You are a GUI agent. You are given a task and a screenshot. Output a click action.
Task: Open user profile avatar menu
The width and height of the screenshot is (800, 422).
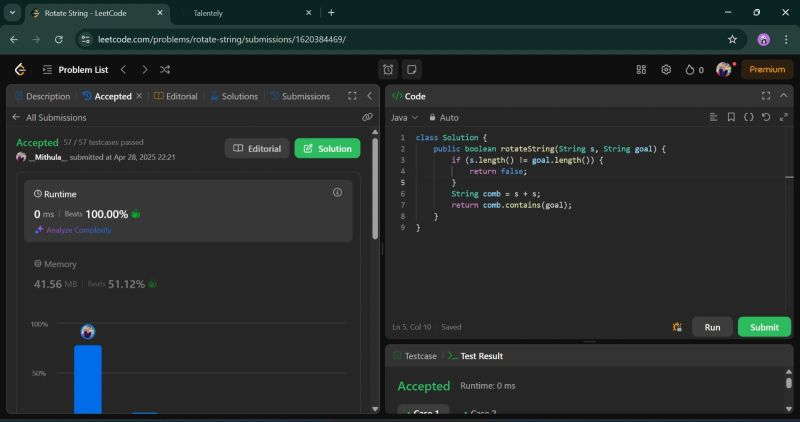pyautogui.click(x=723, y=69)
